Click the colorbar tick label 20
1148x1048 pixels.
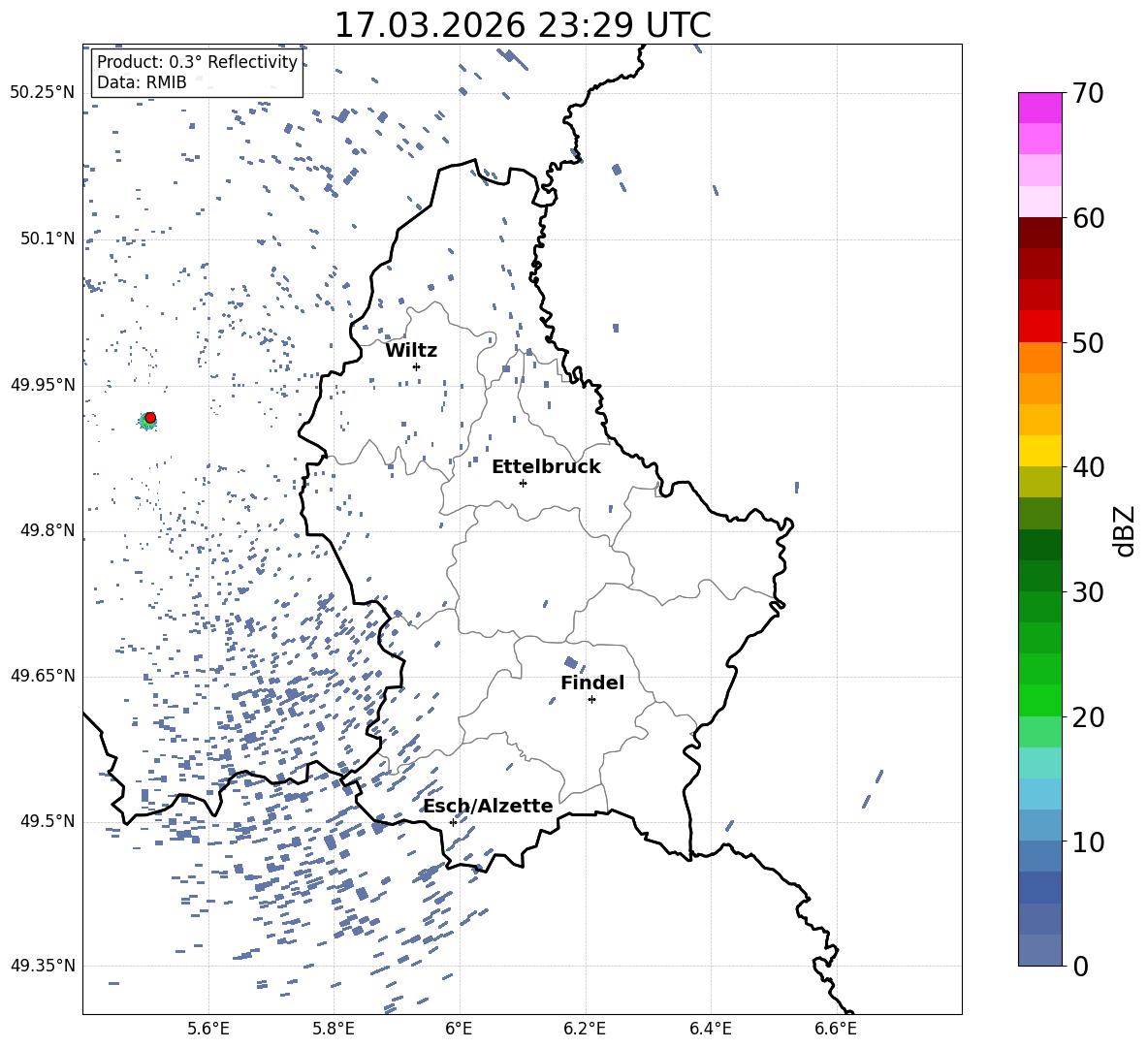1088,716
